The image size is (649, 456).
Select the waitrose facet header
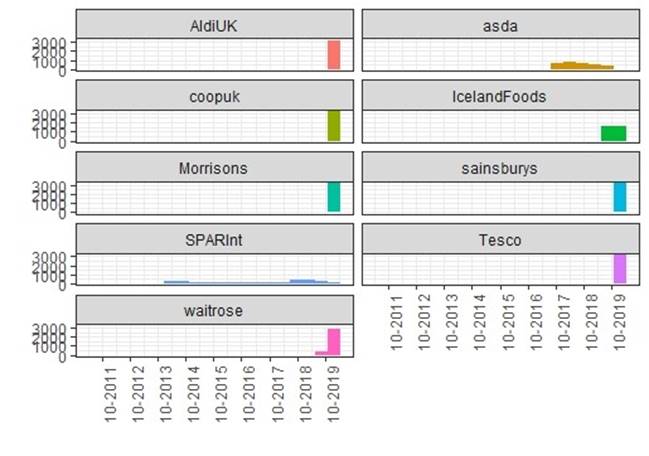(x=214, y=310)
